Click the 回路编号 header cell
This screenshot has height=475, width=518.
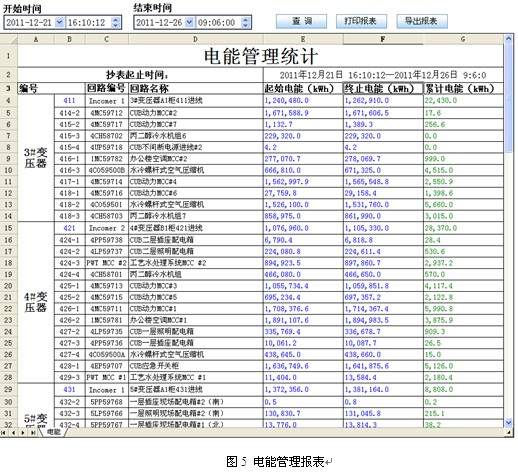click(107, 88)
